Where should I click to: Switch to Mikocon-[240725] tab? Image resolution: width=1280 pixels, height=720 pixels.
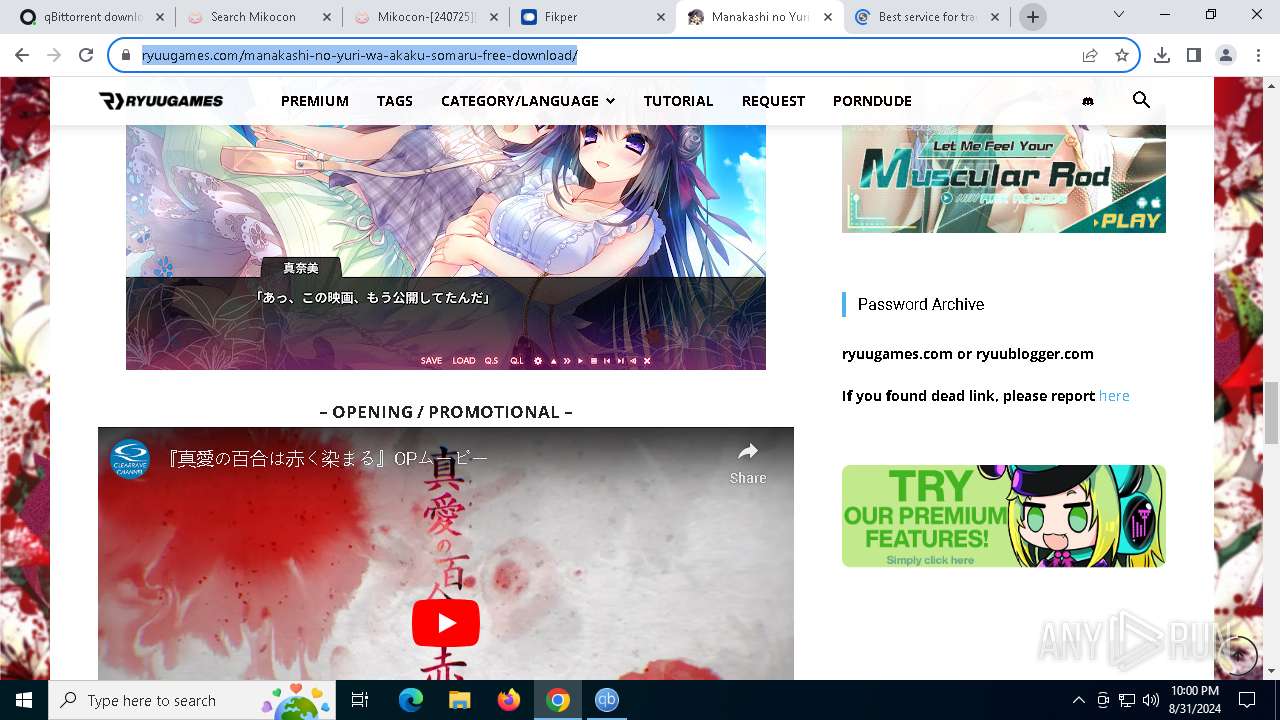[424, 17]
